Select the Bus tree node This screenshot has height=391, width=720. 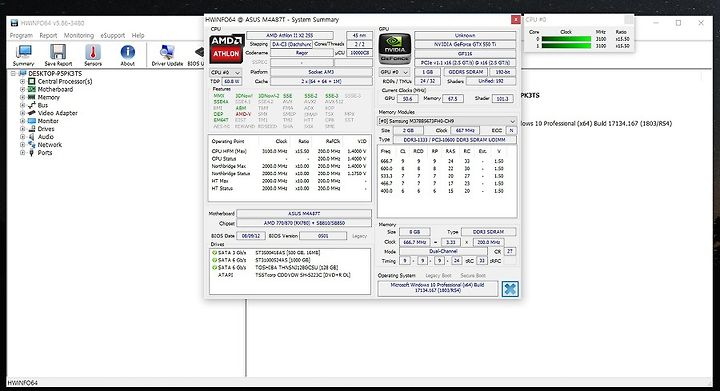43,105
